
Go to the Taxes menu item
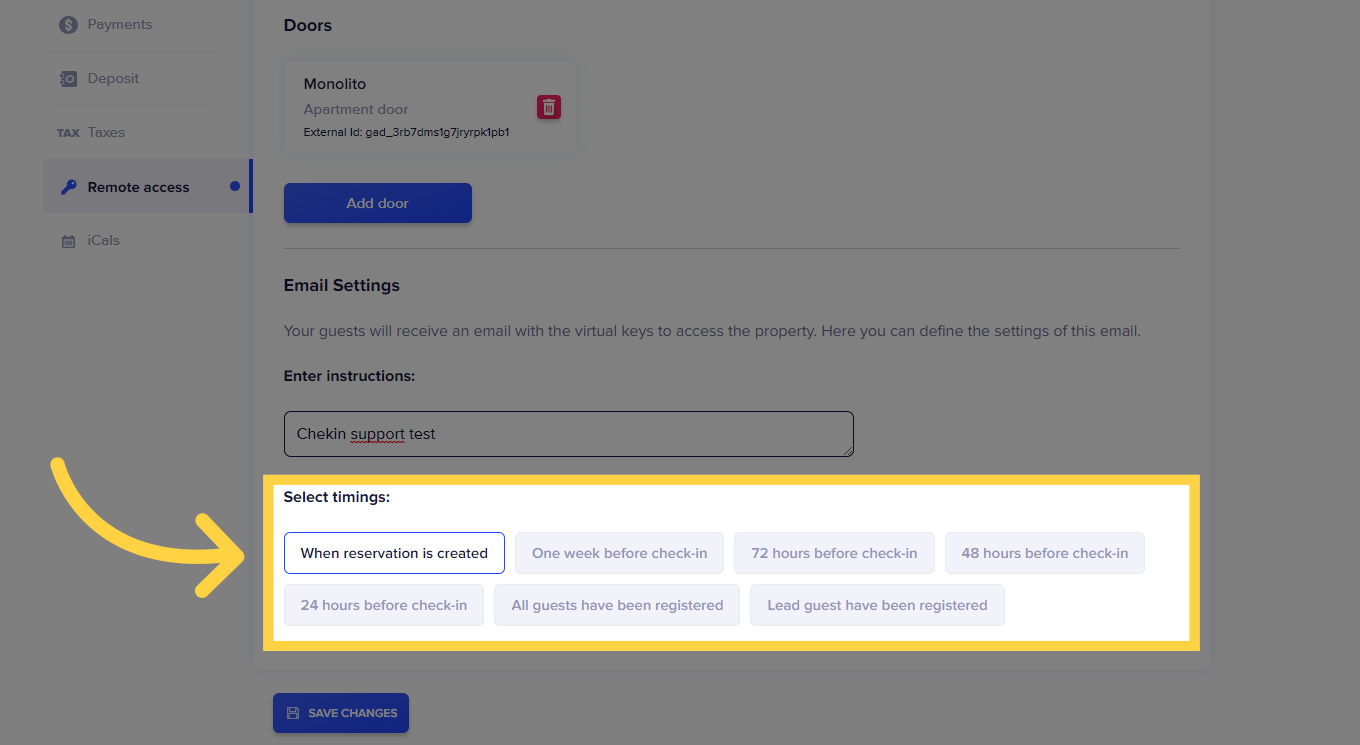coord(106,133)
